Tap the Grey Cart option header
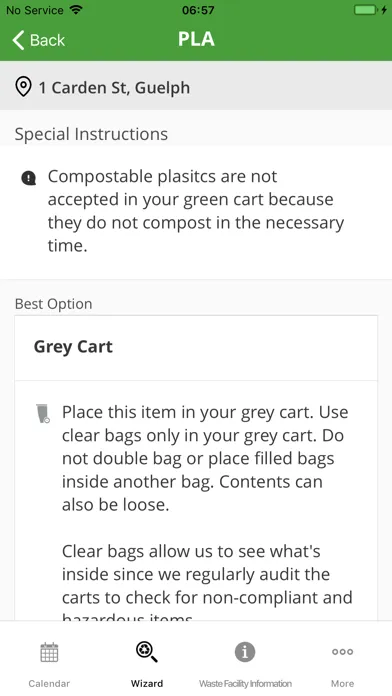 (x=196, y=348)
